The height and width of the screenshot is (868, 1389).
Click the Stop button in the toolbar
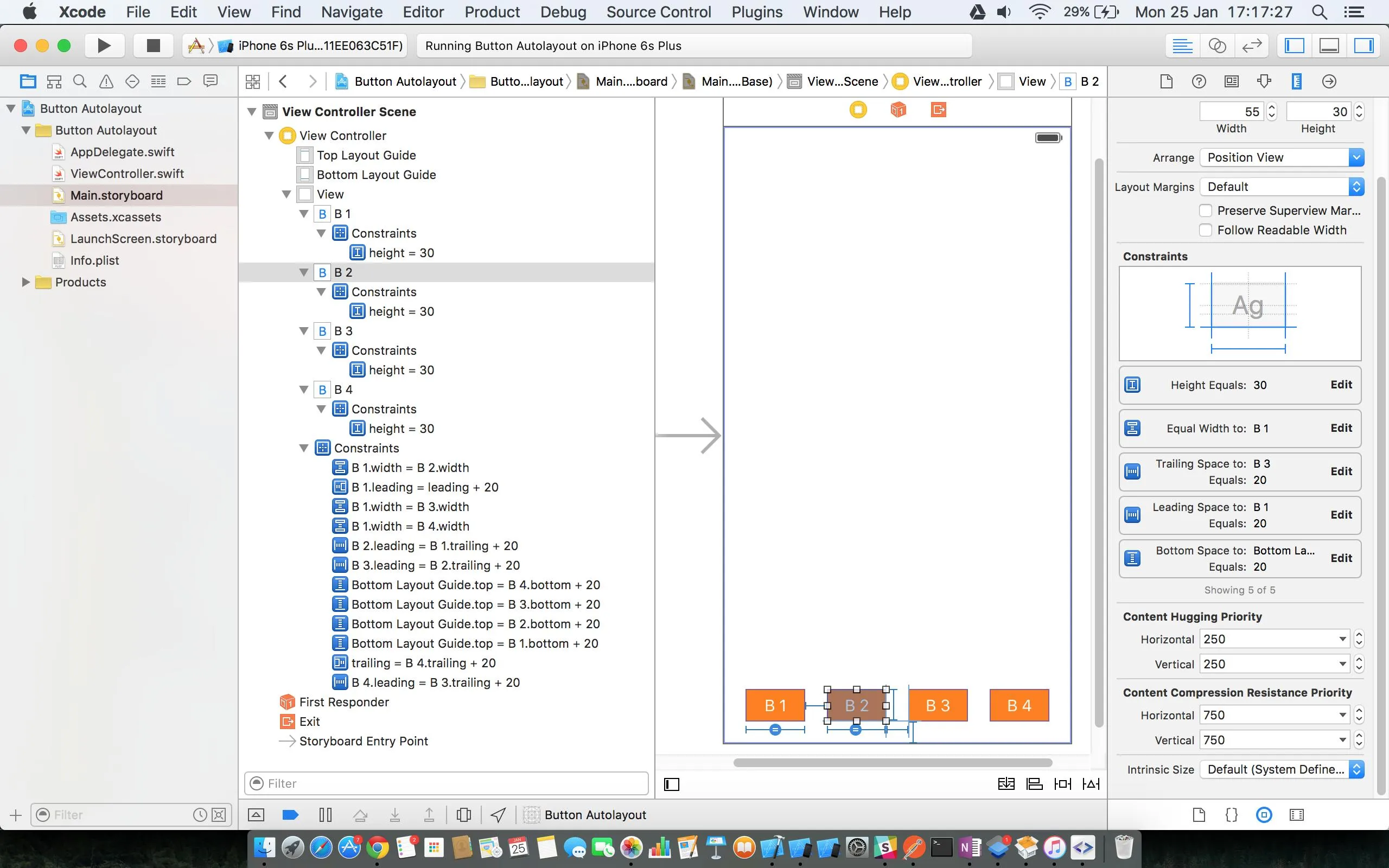(152, 46)
